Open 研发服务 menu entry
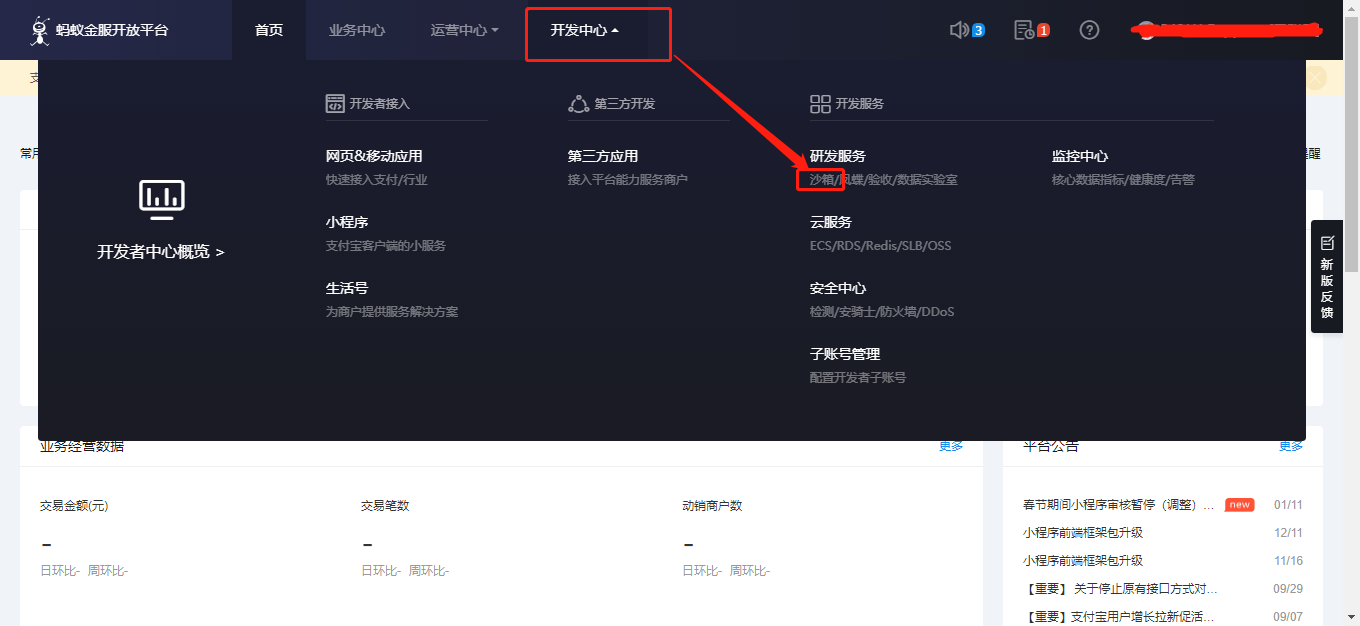 [838, 156]
